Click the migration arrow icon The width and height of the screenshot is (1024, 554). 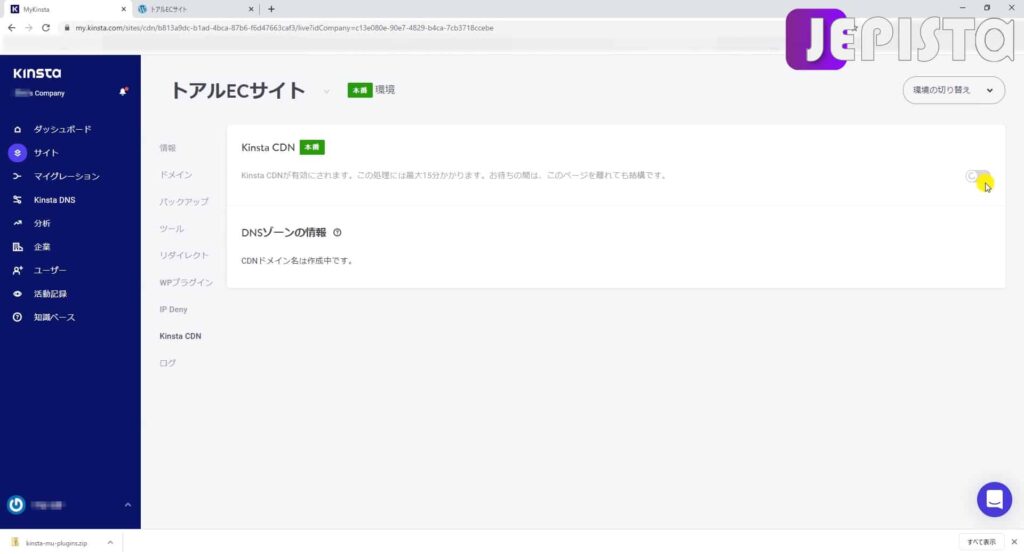[x=18, y=176]
